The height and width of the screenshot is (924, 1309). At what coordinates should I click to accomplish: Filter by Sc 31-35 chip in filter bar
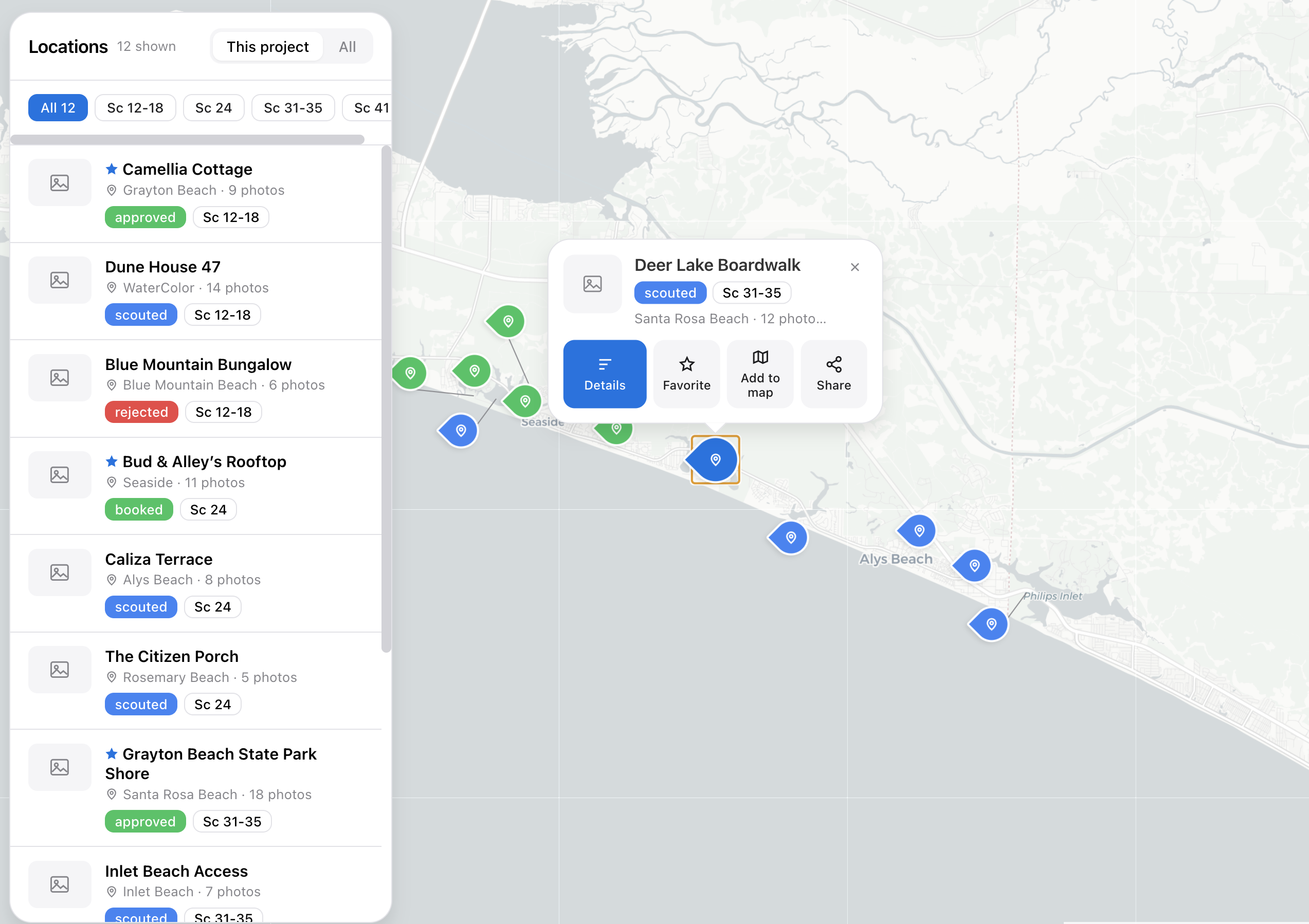pos(293,108)
